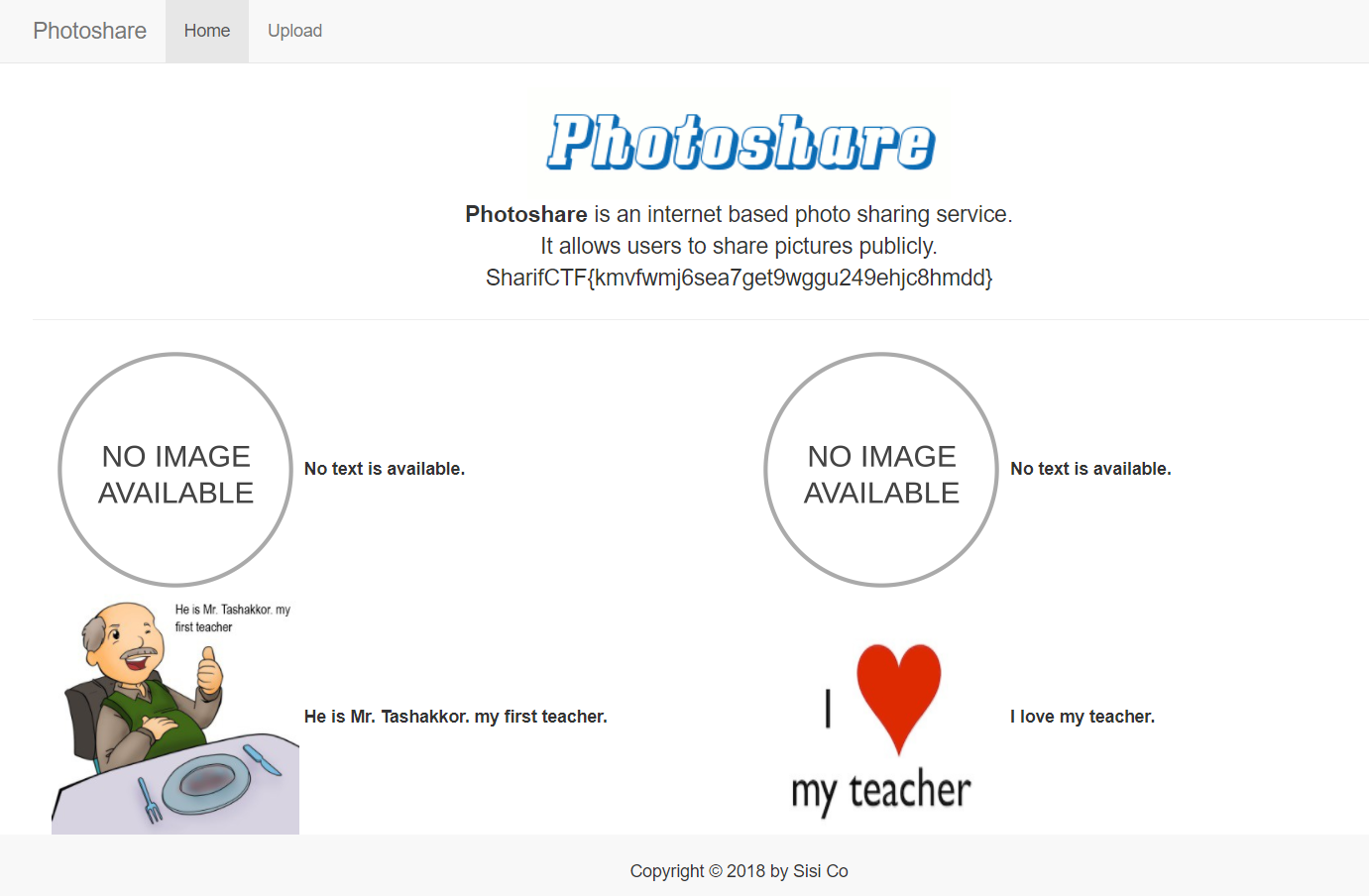Click the 'It allows users to share pictures publicly' line
The width and height of the screenshot is (1369, 896).
[739, 246]
